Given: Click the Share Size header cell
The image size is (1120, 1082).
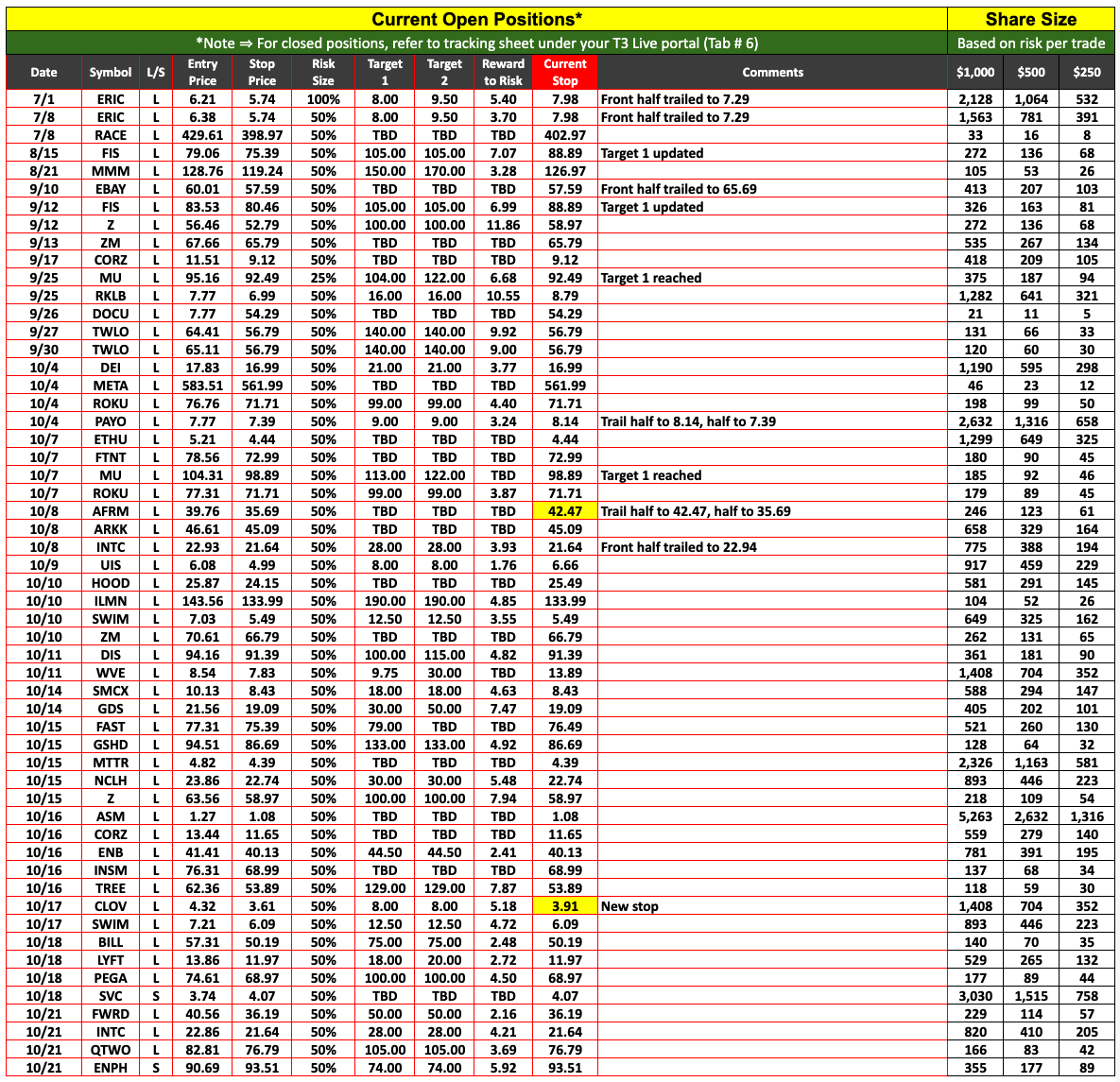Looking at the screenshot, I should 1031,19.
